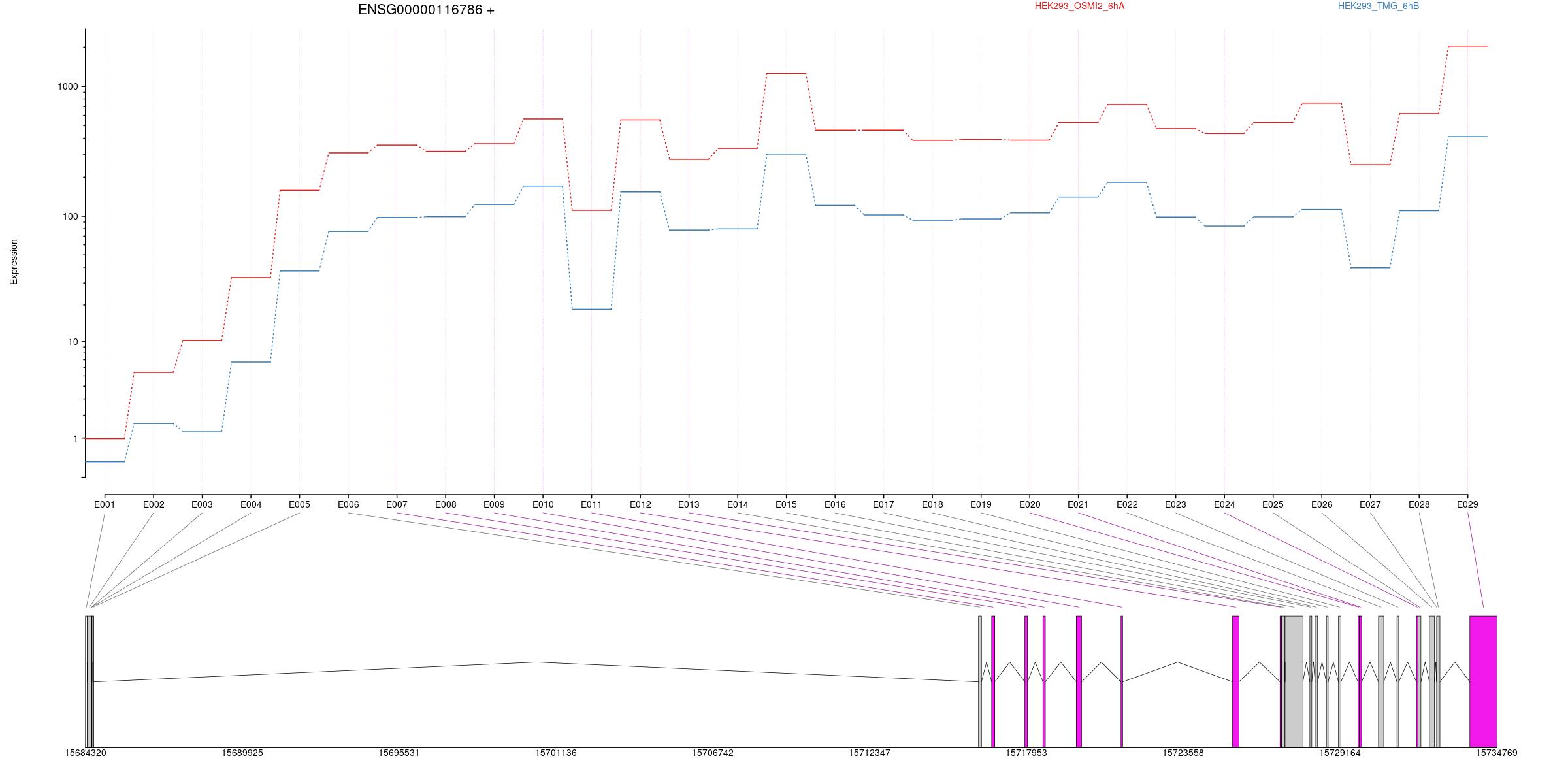The height and width of the screenshot is (784, 1568).
Task: Click the wide gray exon block in the gene model
Action: tap(1294, 681)
